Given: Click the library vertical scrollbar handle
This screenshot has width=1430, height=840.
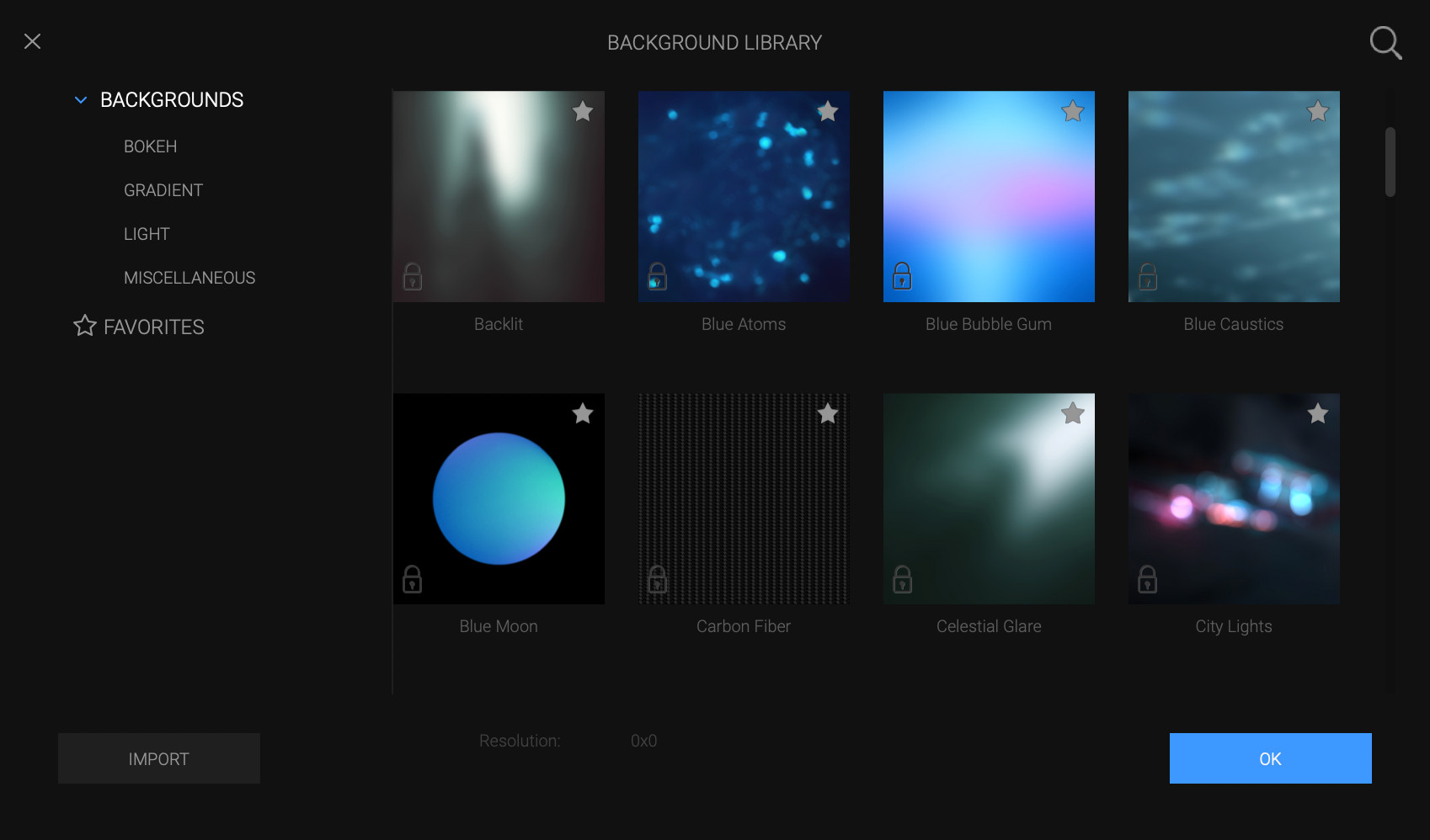Looking at the screenshot, I should [1390, 162].
